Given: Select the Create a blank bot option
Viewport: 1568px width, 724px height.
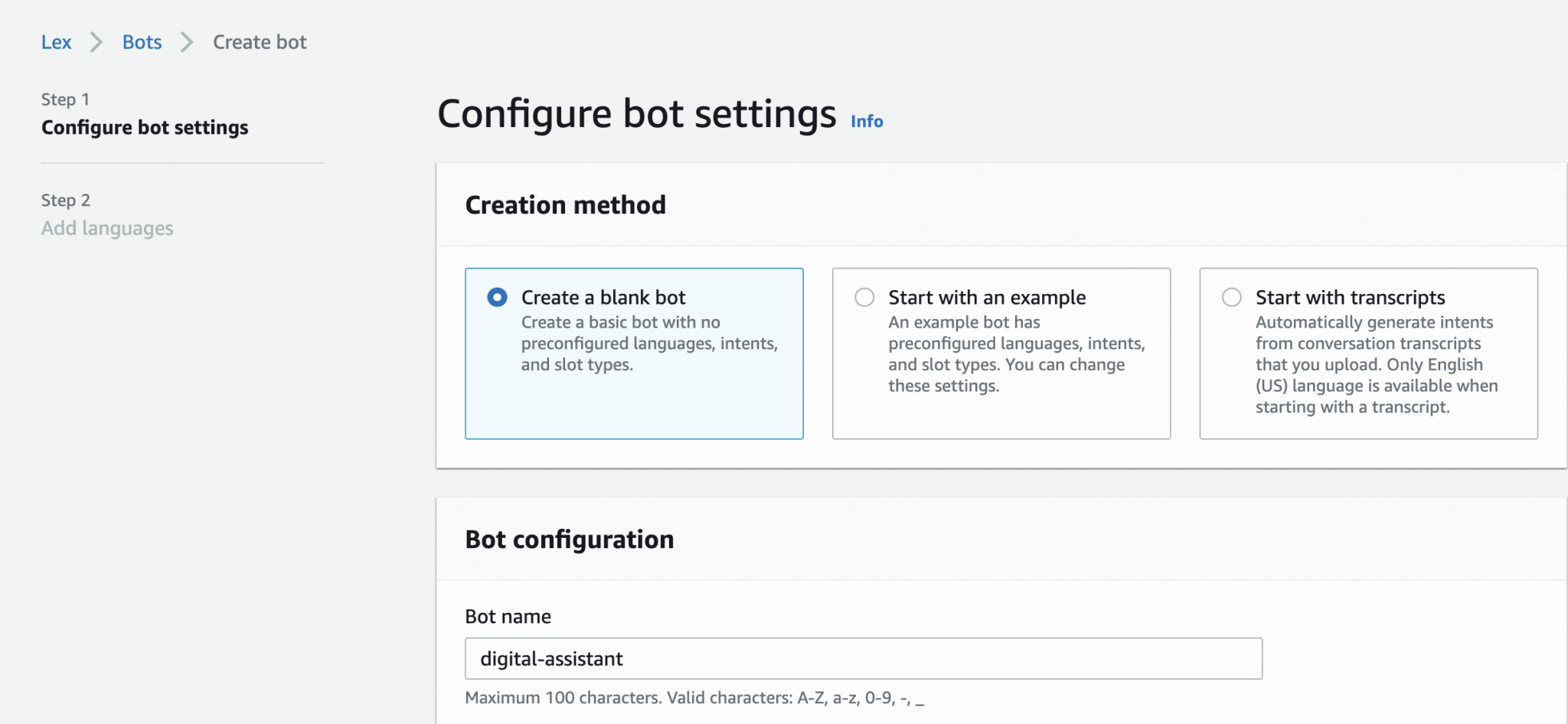Looking at the screenshot, I should (498, 297).
